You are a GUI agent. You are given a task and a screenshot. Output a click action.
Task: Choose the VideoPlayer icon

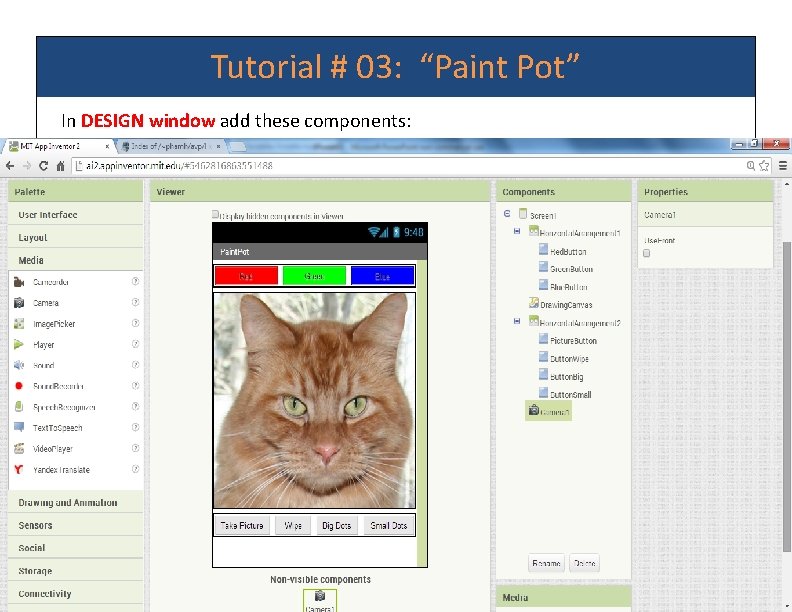19,448
